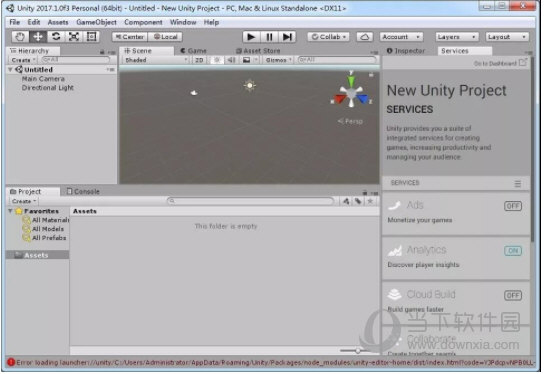Collapse the Favorites tree group
The image size is (544, 374).
coord(10,211)
